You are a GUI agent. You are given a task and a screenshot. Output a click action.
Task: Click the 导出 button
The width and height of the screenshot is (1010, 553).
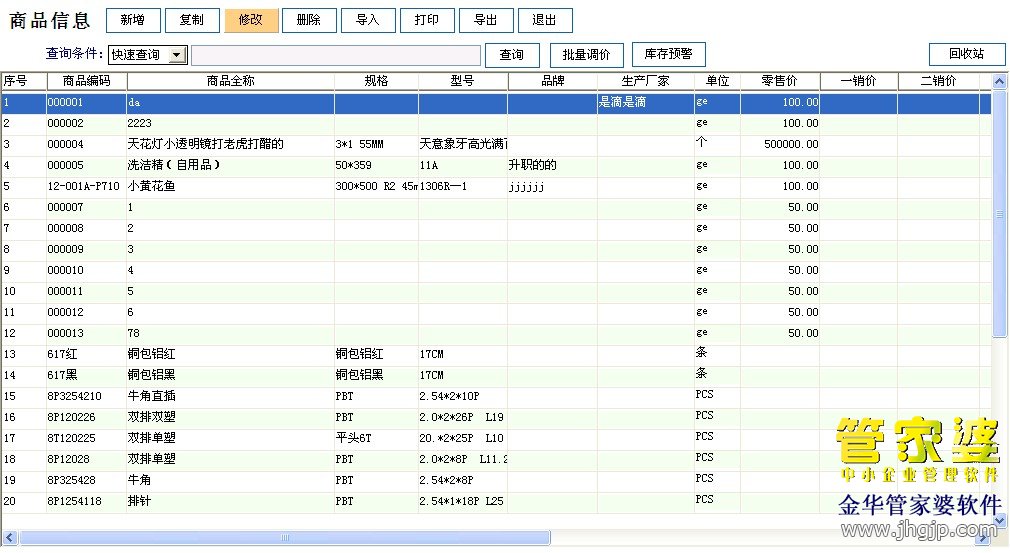486,21
